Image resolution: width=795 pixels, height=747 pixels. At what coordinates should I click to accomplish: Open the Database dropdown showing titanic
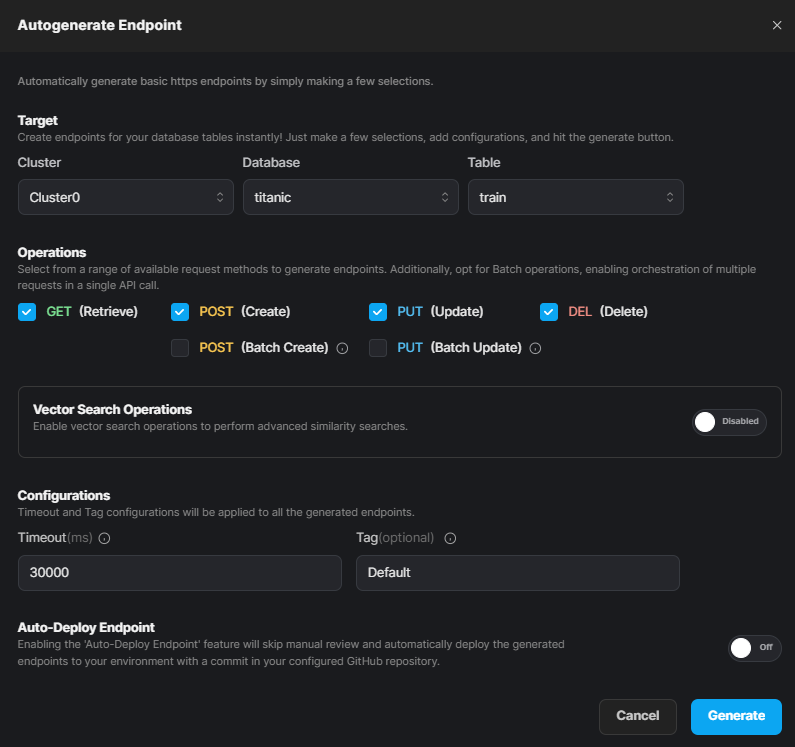click(x=350, y=198)
